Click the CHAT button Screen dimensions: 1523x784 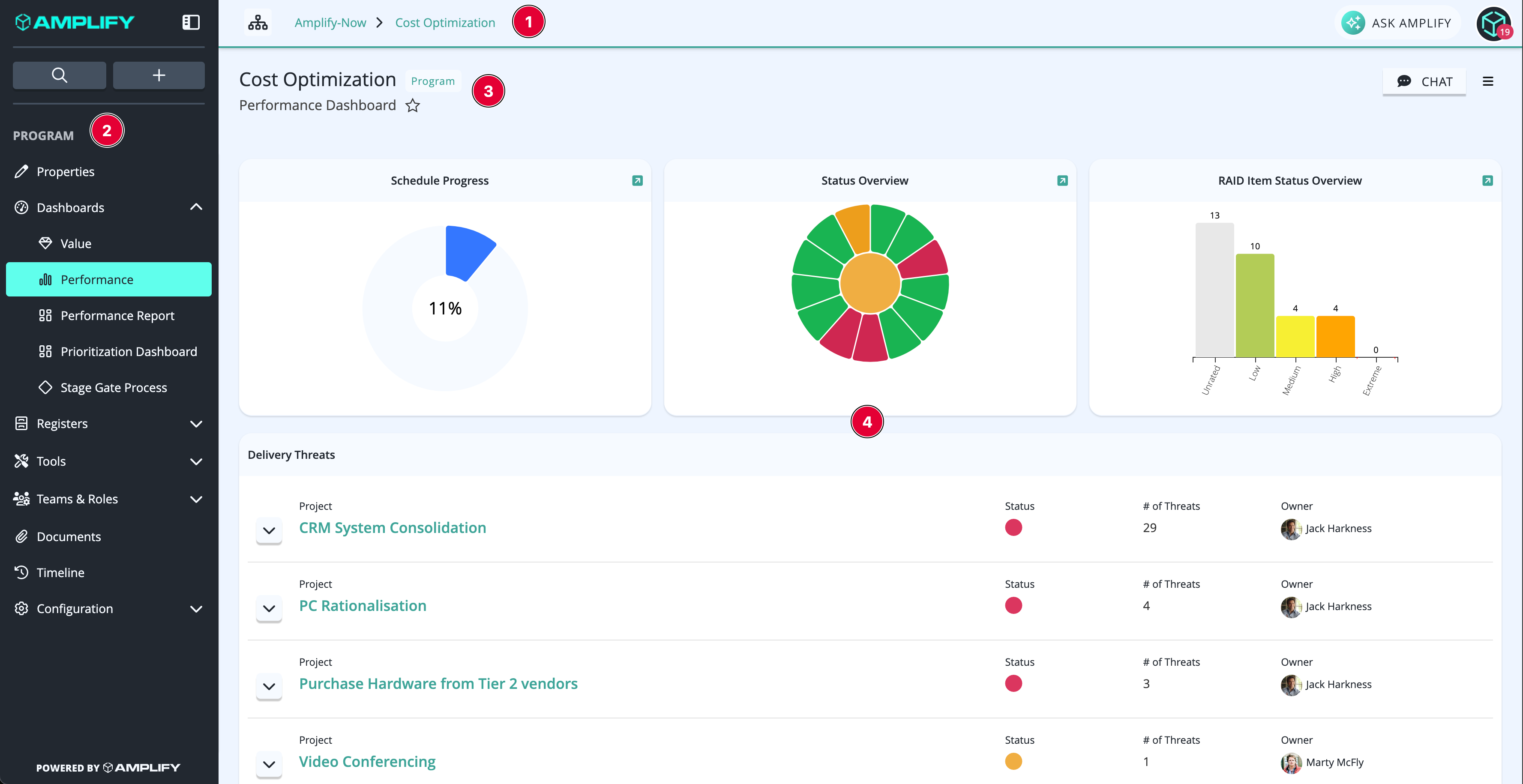pos(1424,81)
